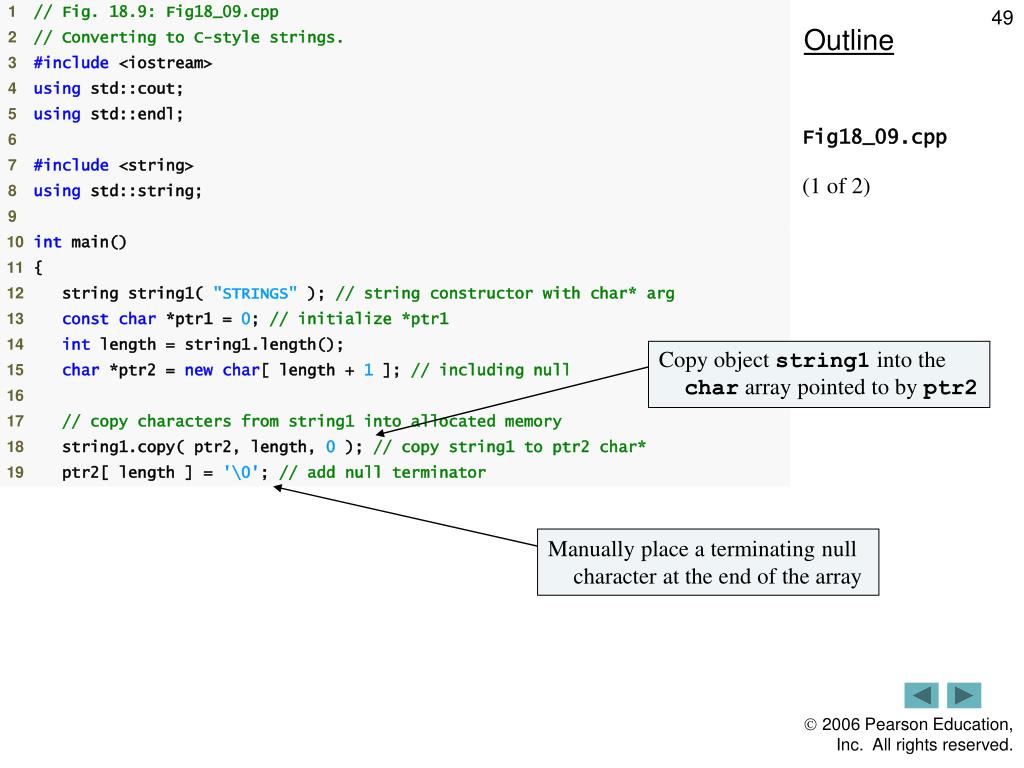Select the using std::string statement
The image size is (1024, 768).
(118, 191)
